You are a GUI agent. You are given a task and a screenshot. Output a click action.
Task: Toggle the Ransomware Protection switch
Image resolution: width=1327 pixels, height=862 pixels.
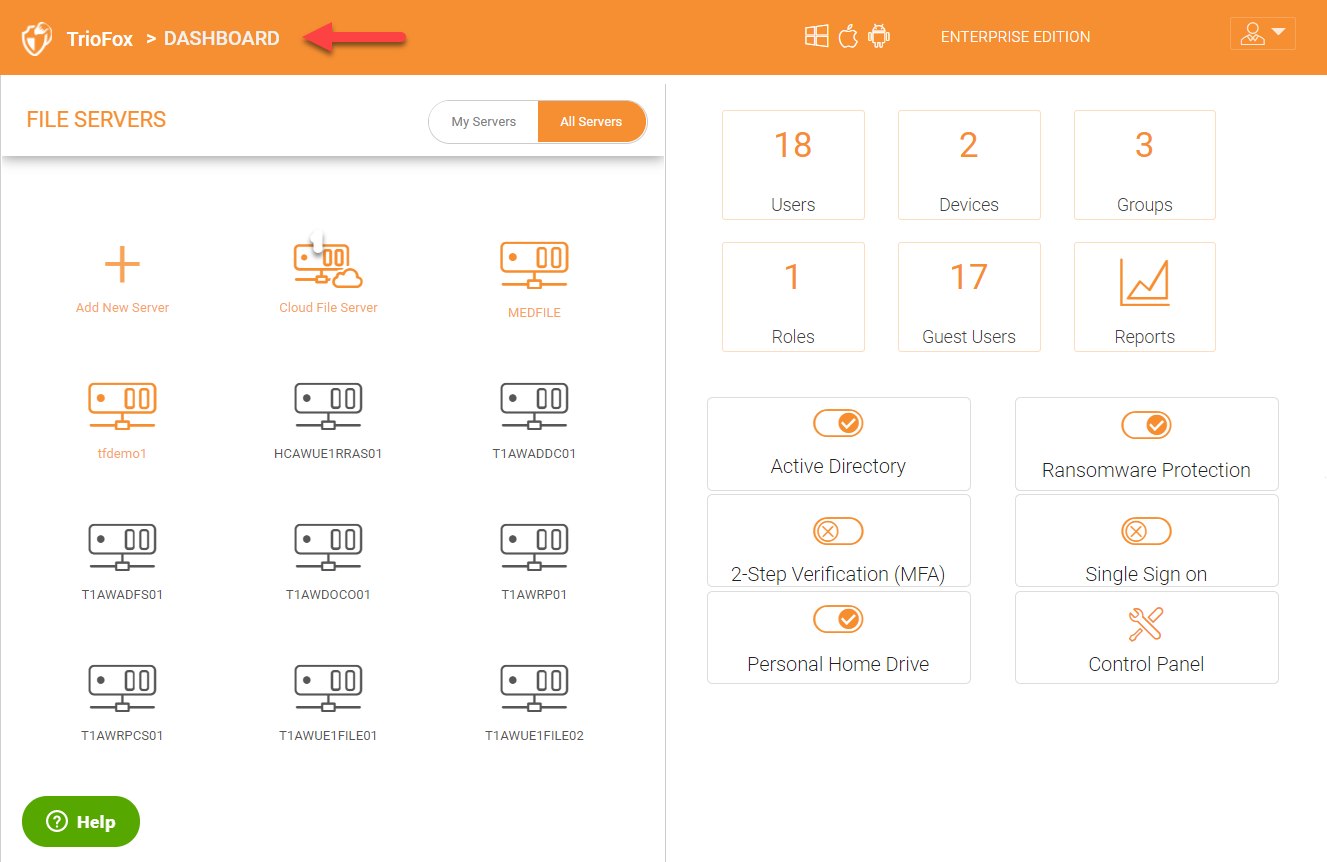tap(1146, 425)
